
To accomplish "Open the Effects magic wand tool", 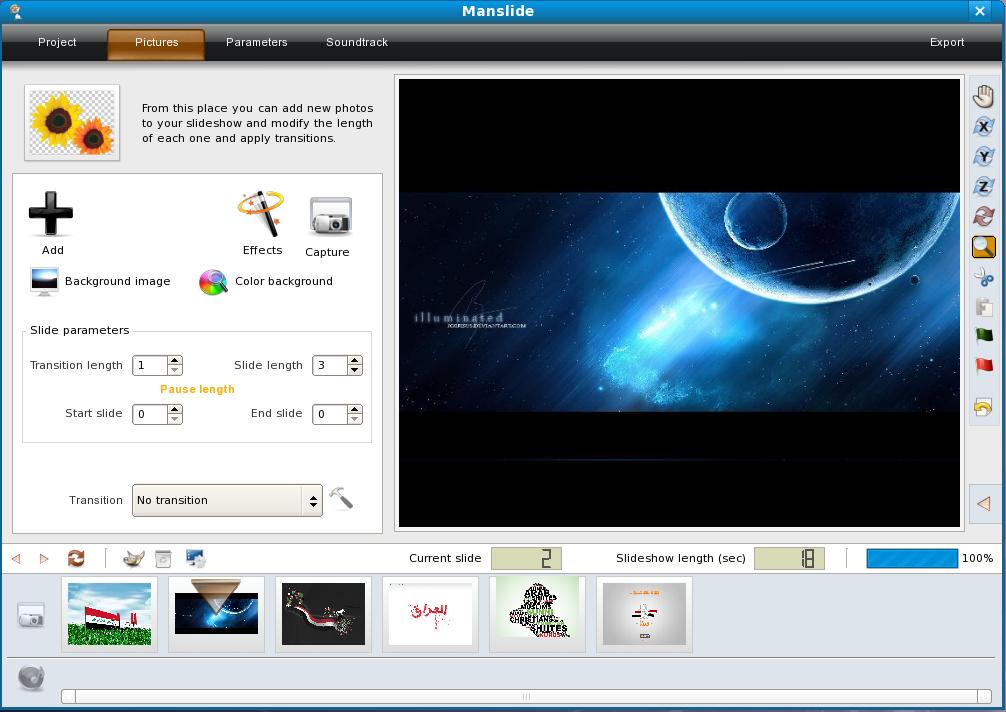I will coord(261,214).
